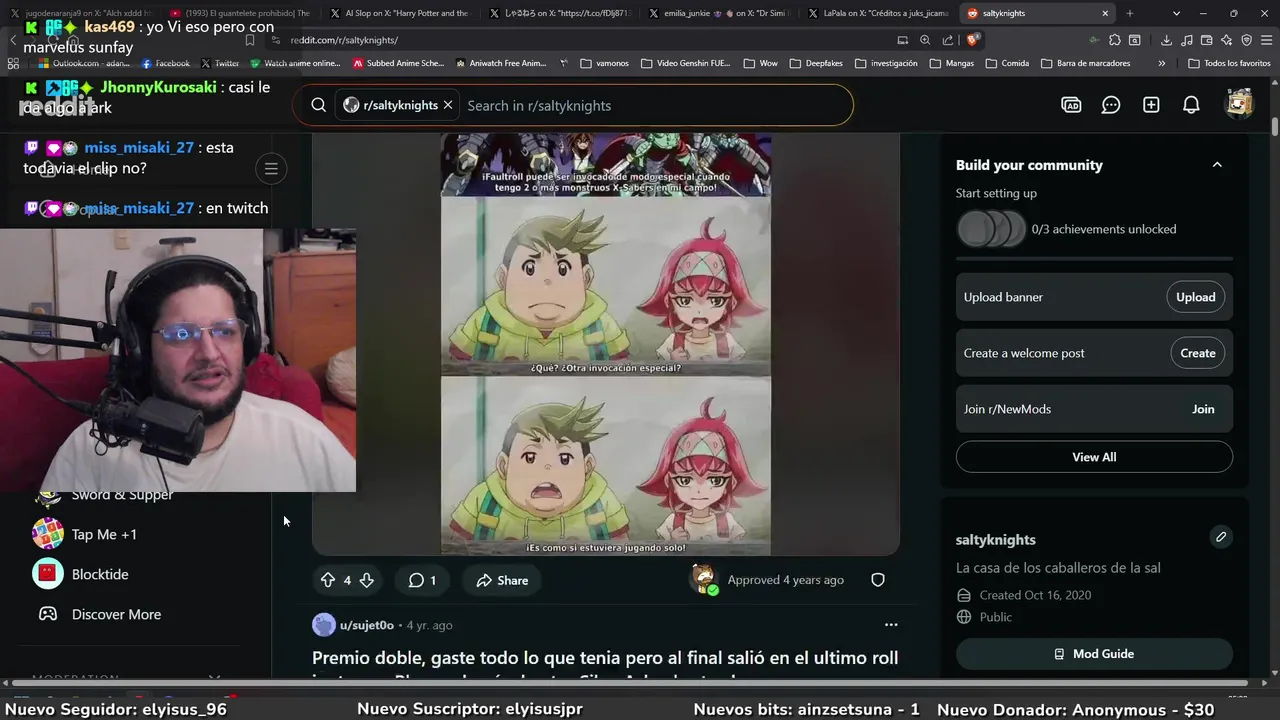Open Wow bookmarks folder
1280x720 pixels.
point(760,63)
